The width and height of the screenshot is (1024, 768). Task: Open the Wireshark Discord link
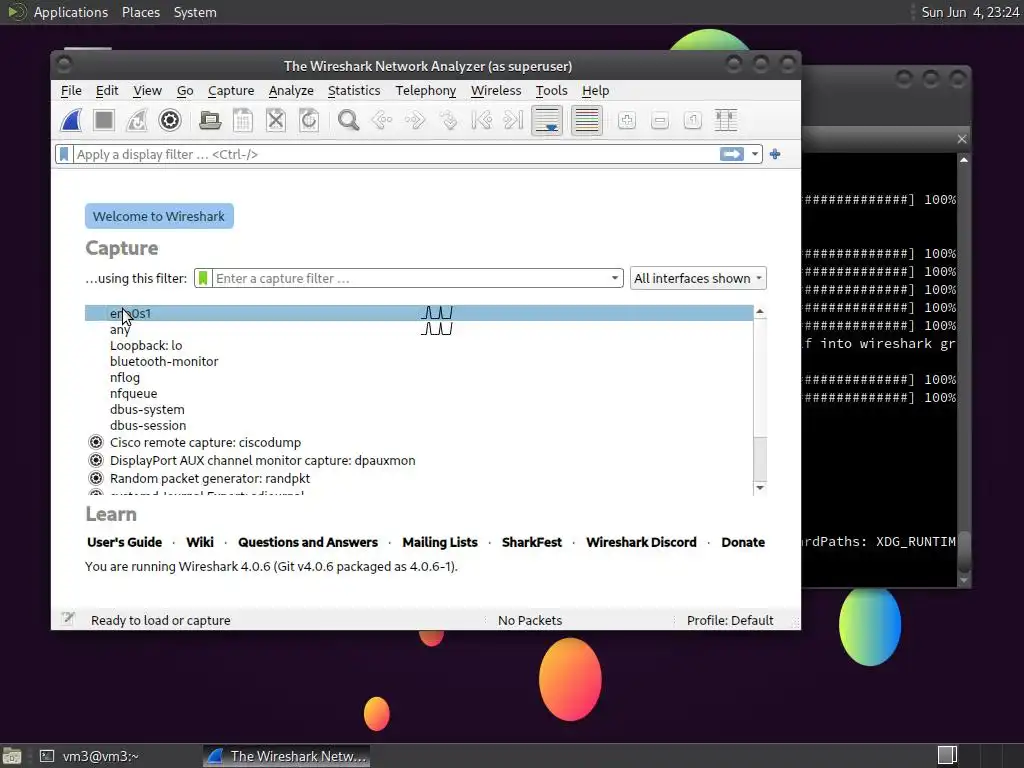pos(641,542)
